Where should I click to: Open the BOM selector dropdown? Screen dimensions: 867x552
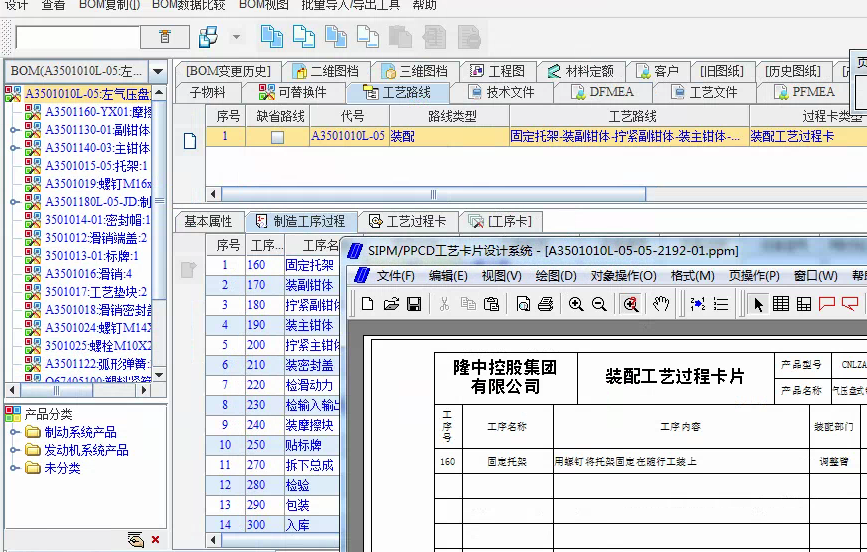[x=158, y=72]
